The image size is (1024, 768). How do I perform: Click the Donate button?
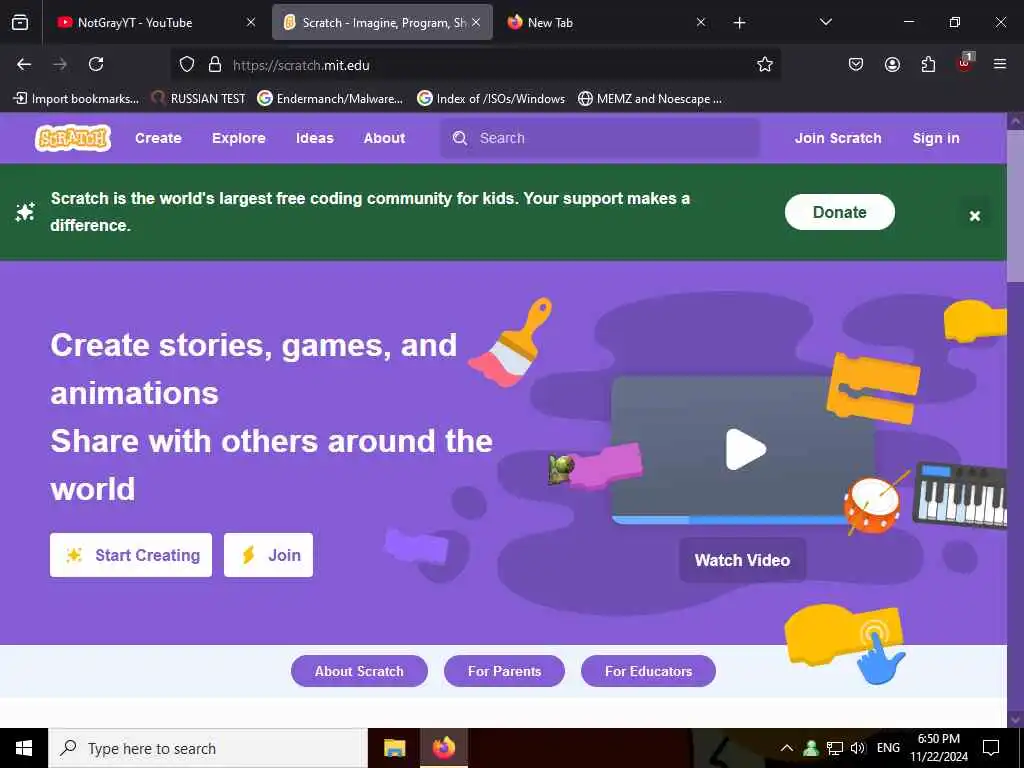point(839,212)
